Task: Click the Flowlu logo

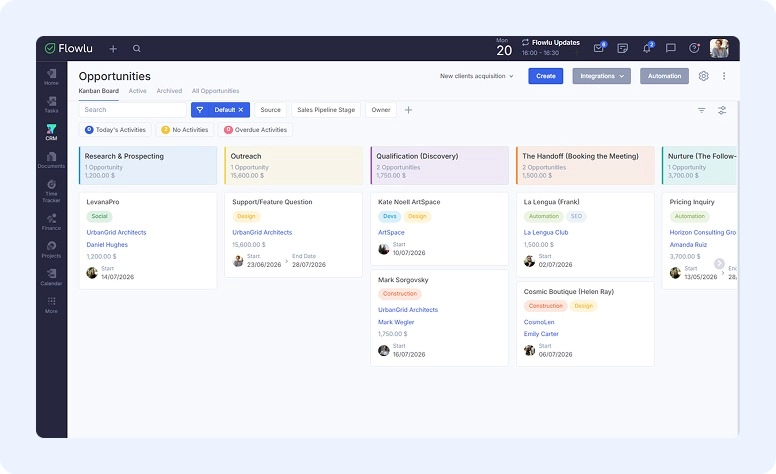Action: 69,48
